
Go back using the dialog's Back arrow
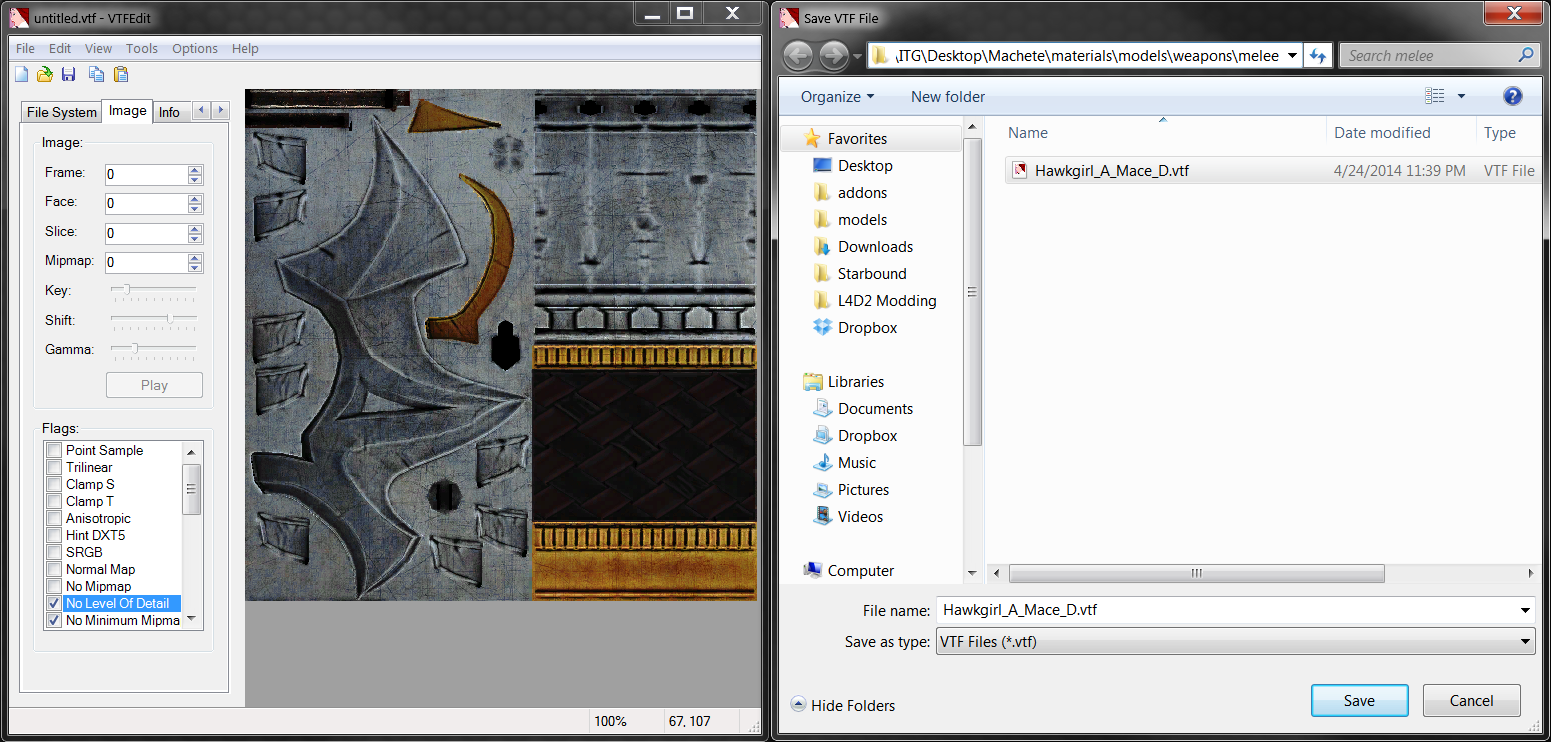(798, 56)
